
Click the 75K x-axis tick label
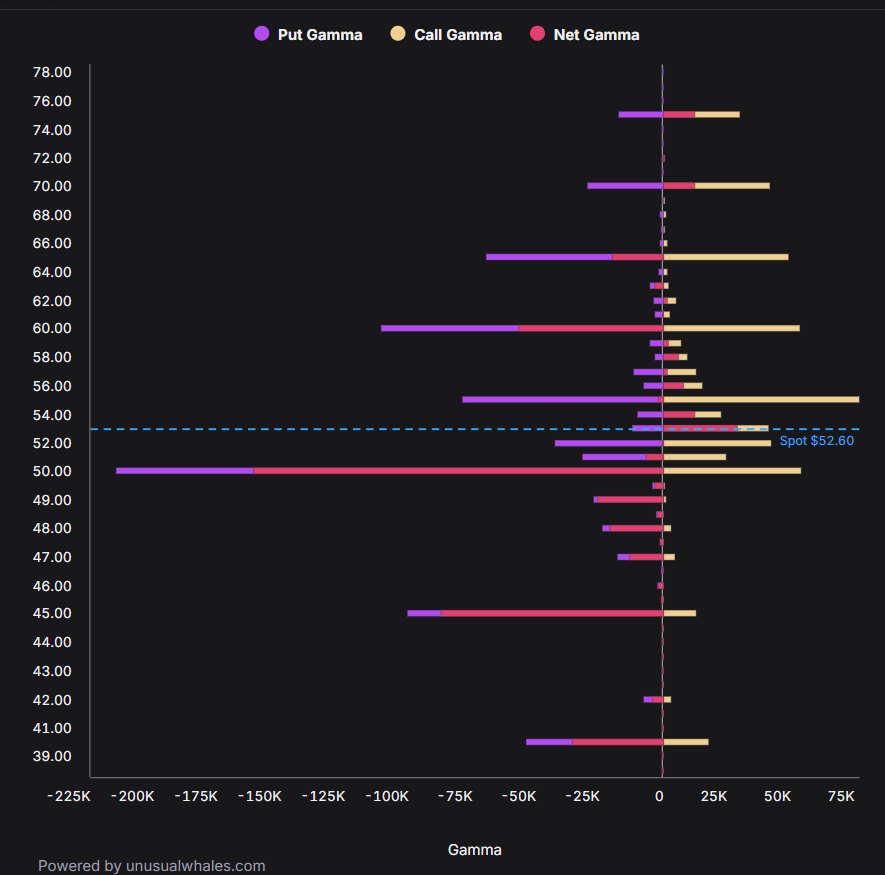click(x=841, y=797)
